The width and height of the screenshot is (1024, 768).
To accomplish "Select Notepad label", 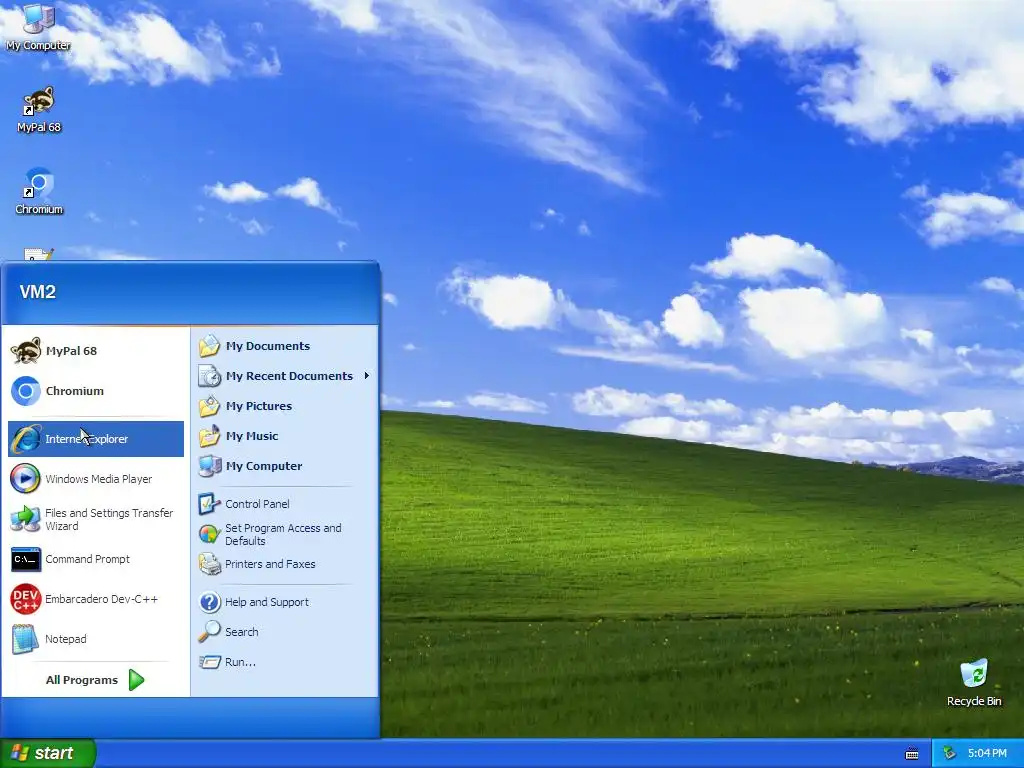I will (65, 639).
